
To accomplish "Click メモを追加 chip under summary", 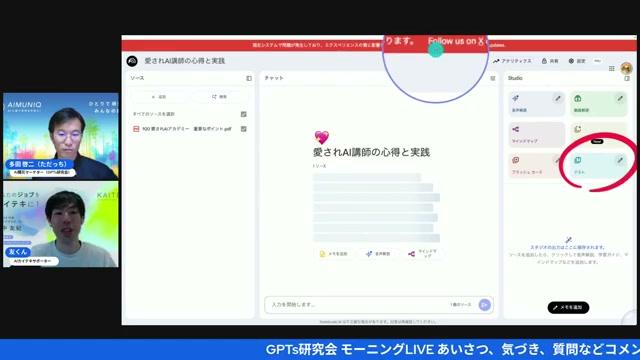I will click(x=333, y=254).
